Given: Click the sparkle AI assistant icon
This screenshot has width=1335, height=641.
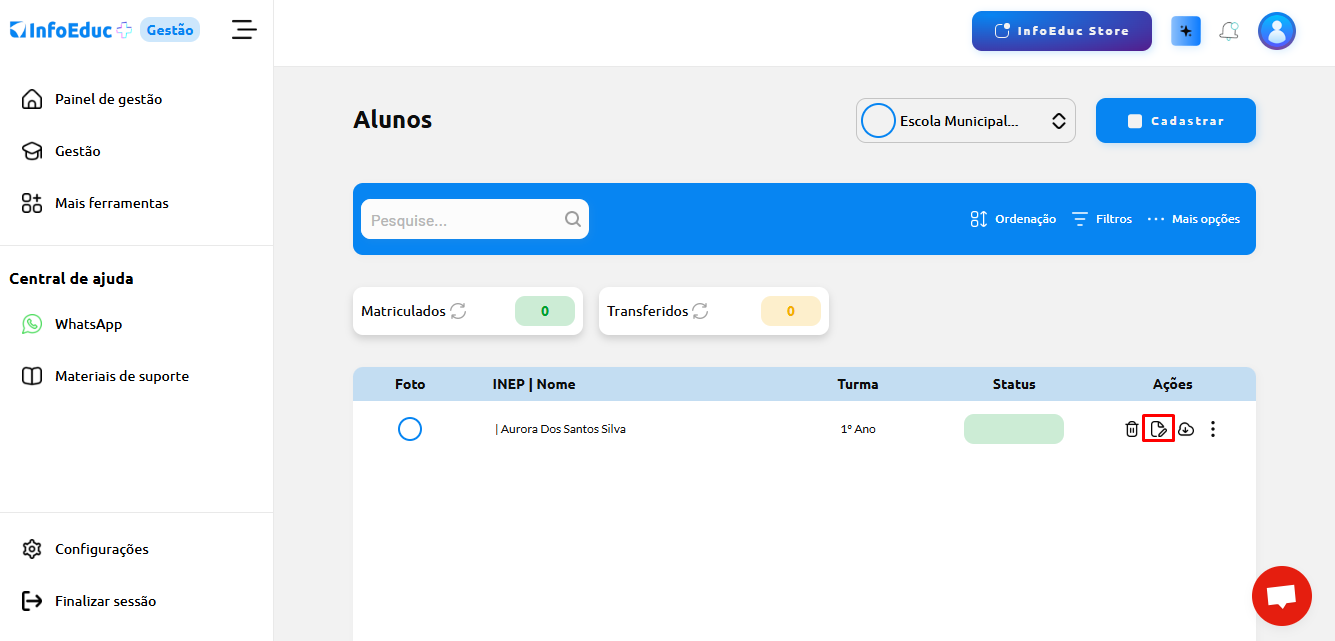Looking at the screenshot, I should coord(1186,31).
